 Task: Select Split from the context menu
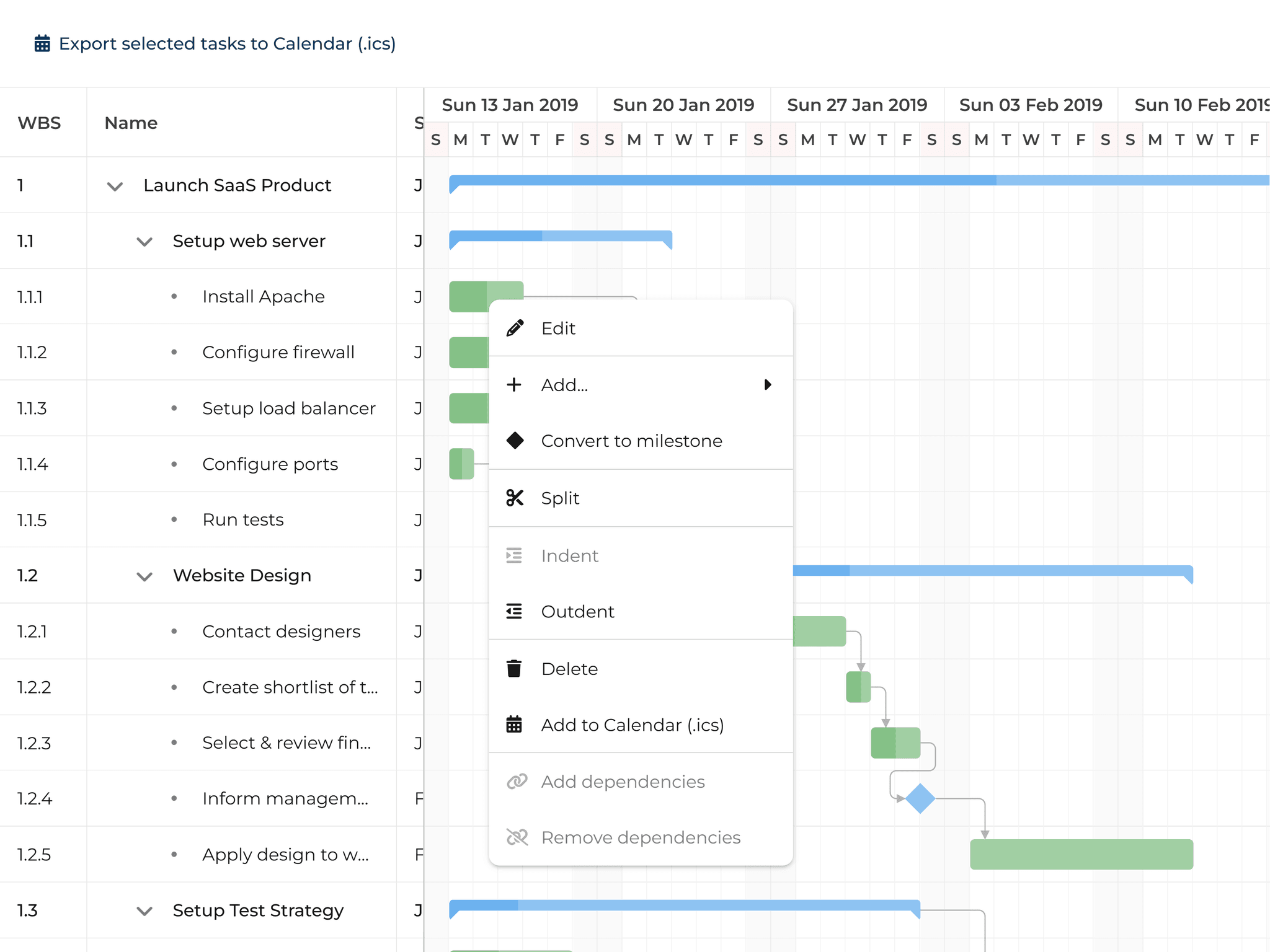pos(559,498)
